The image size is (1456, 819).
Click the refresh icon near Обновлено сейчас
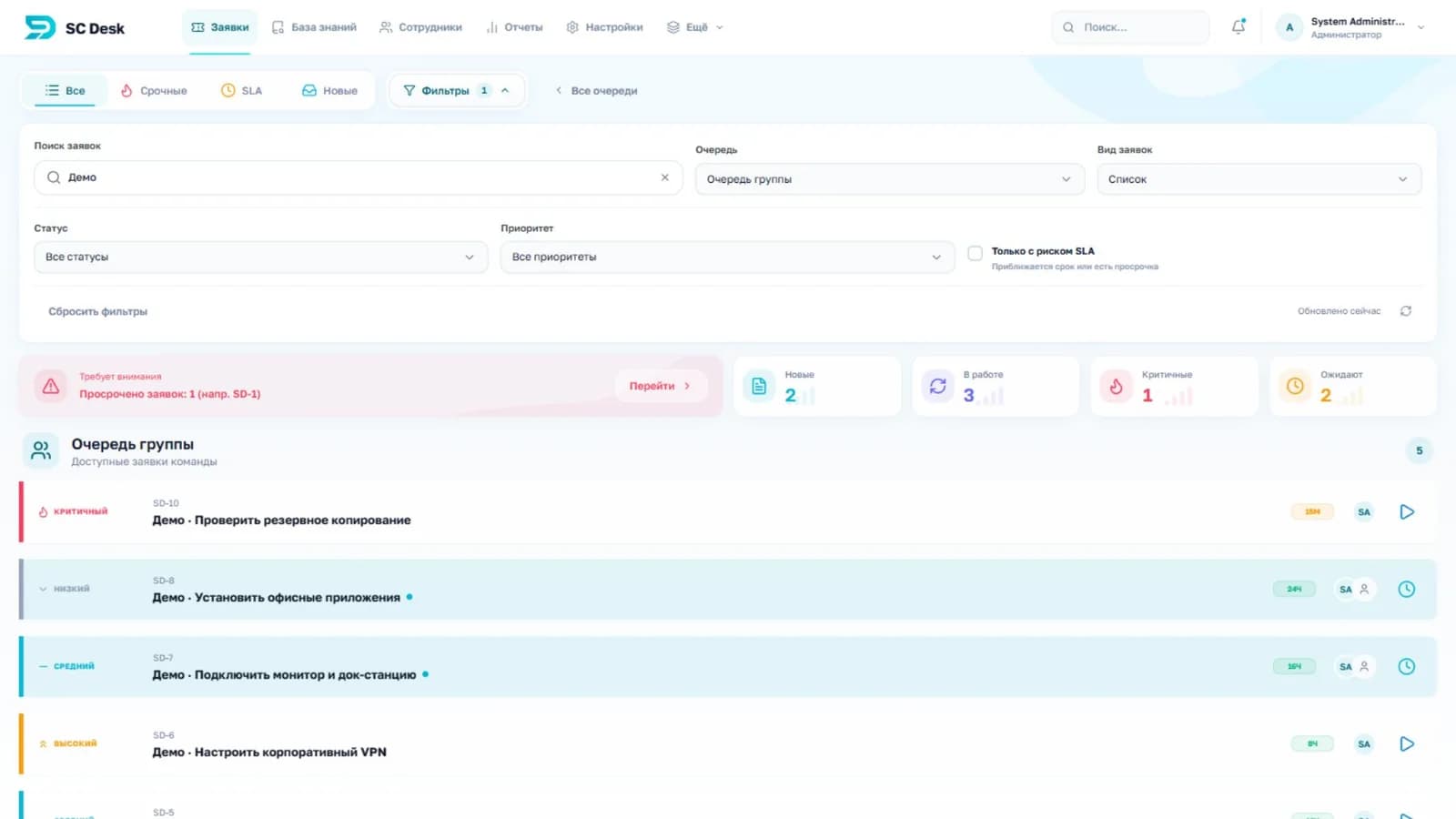click(1406, 311)
